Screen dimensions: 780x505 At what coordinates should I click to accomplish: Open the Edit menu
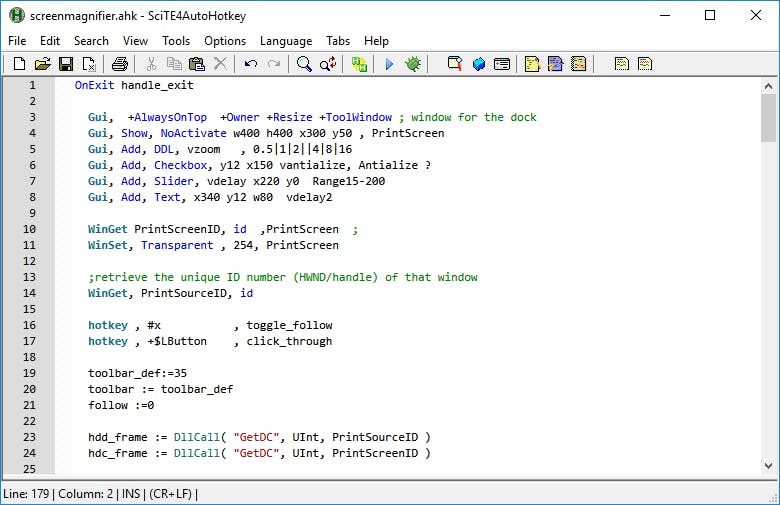pos(50,41)
